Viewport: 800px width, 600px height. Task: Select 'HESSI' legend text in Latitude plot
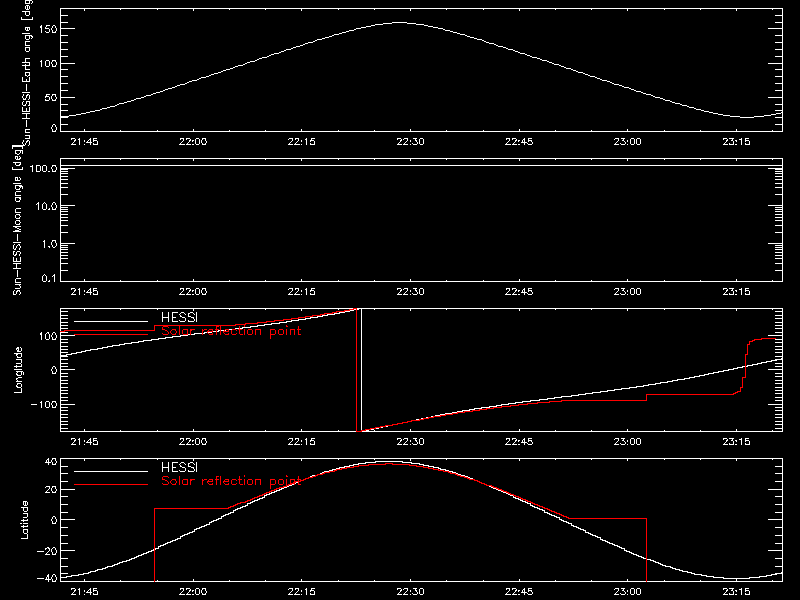point(179,467)
